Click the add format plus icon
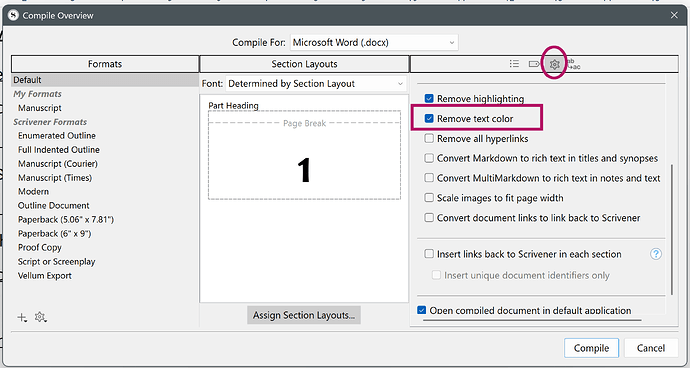Screen dimensions: 690x368 point(22,317)
